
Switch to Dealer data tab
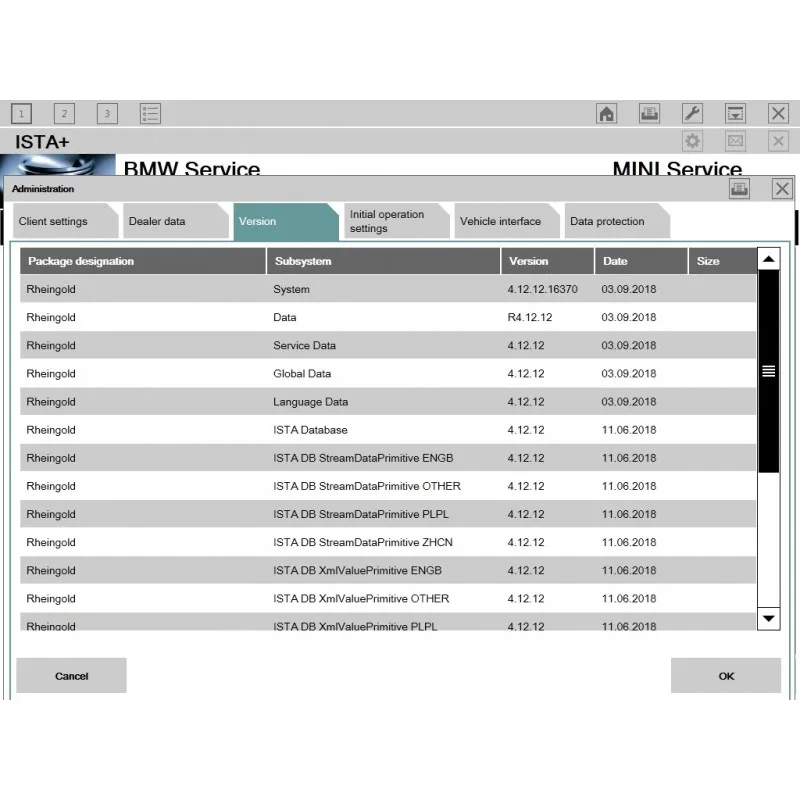pyautogui.click(x=176, y=221)
